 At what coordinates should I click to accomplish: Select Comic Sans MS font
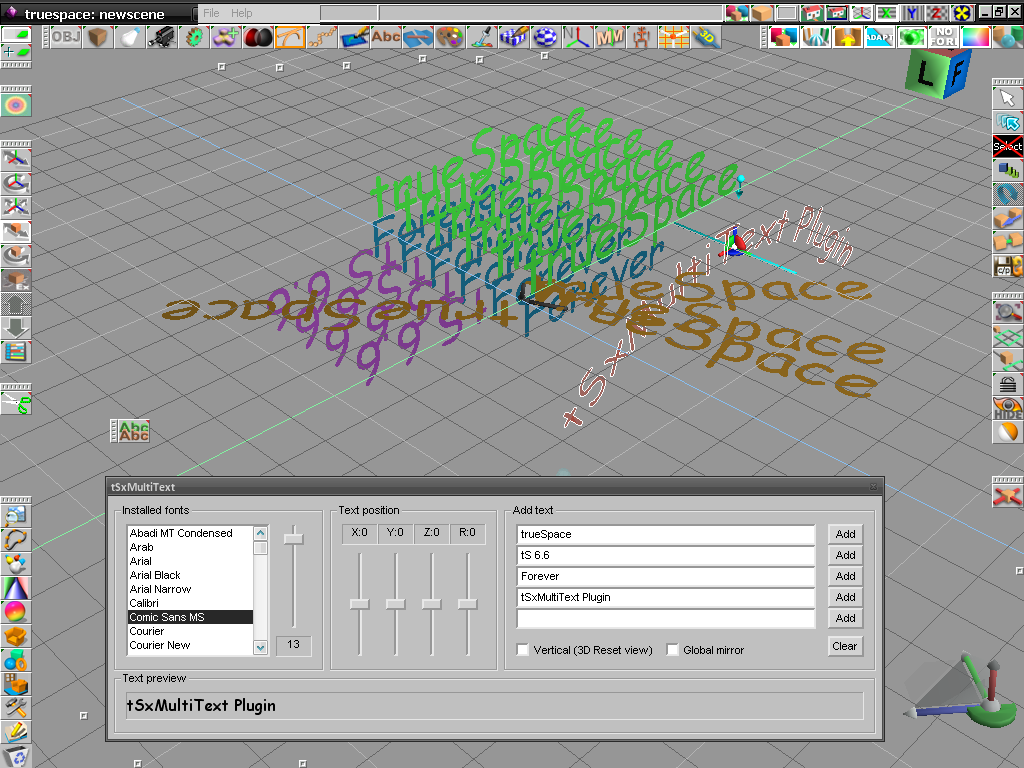point(190,617)
